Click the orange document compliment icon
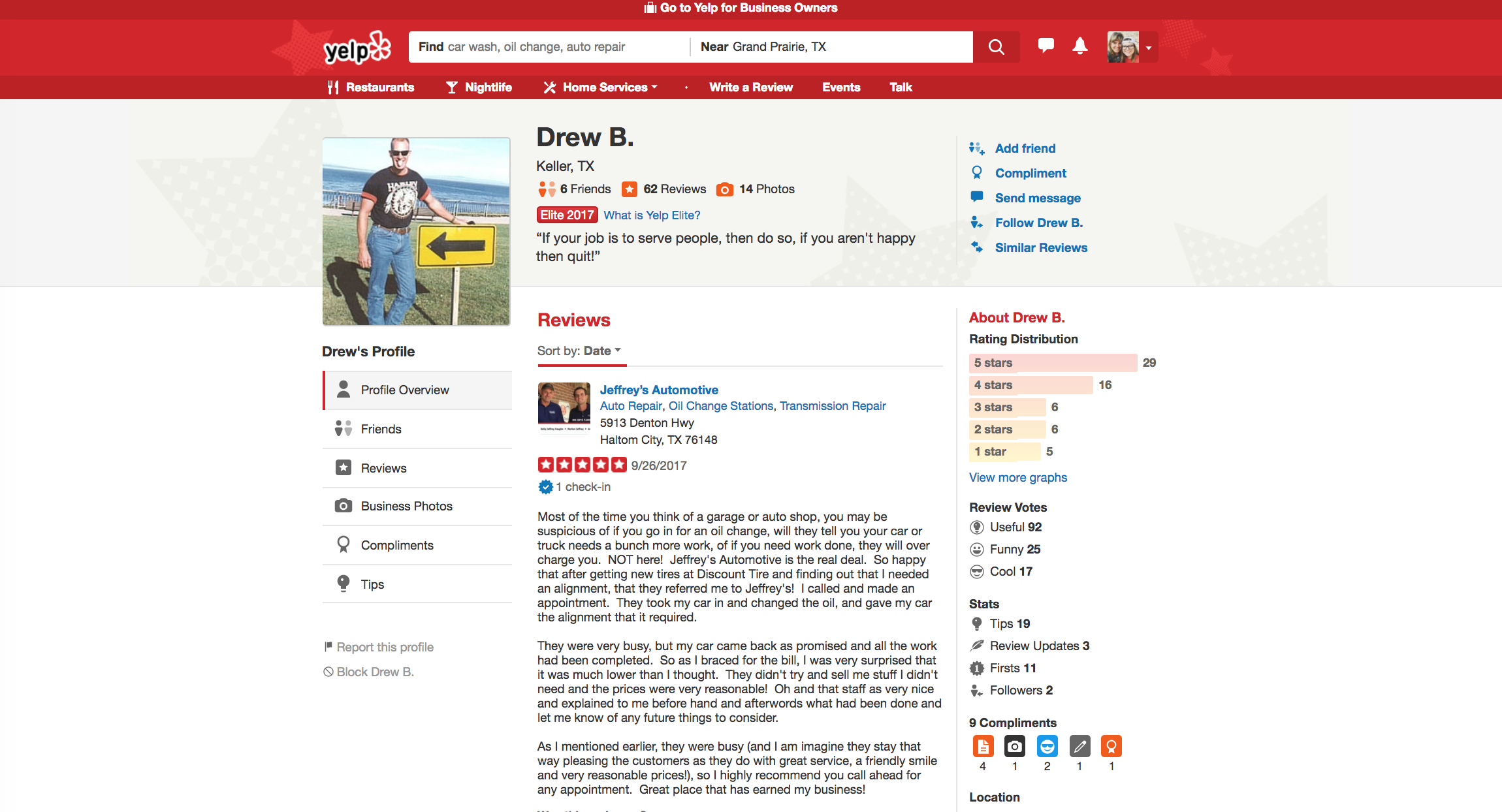Image resolution: width=1502 pixels, height=812 pixels. 983,746
